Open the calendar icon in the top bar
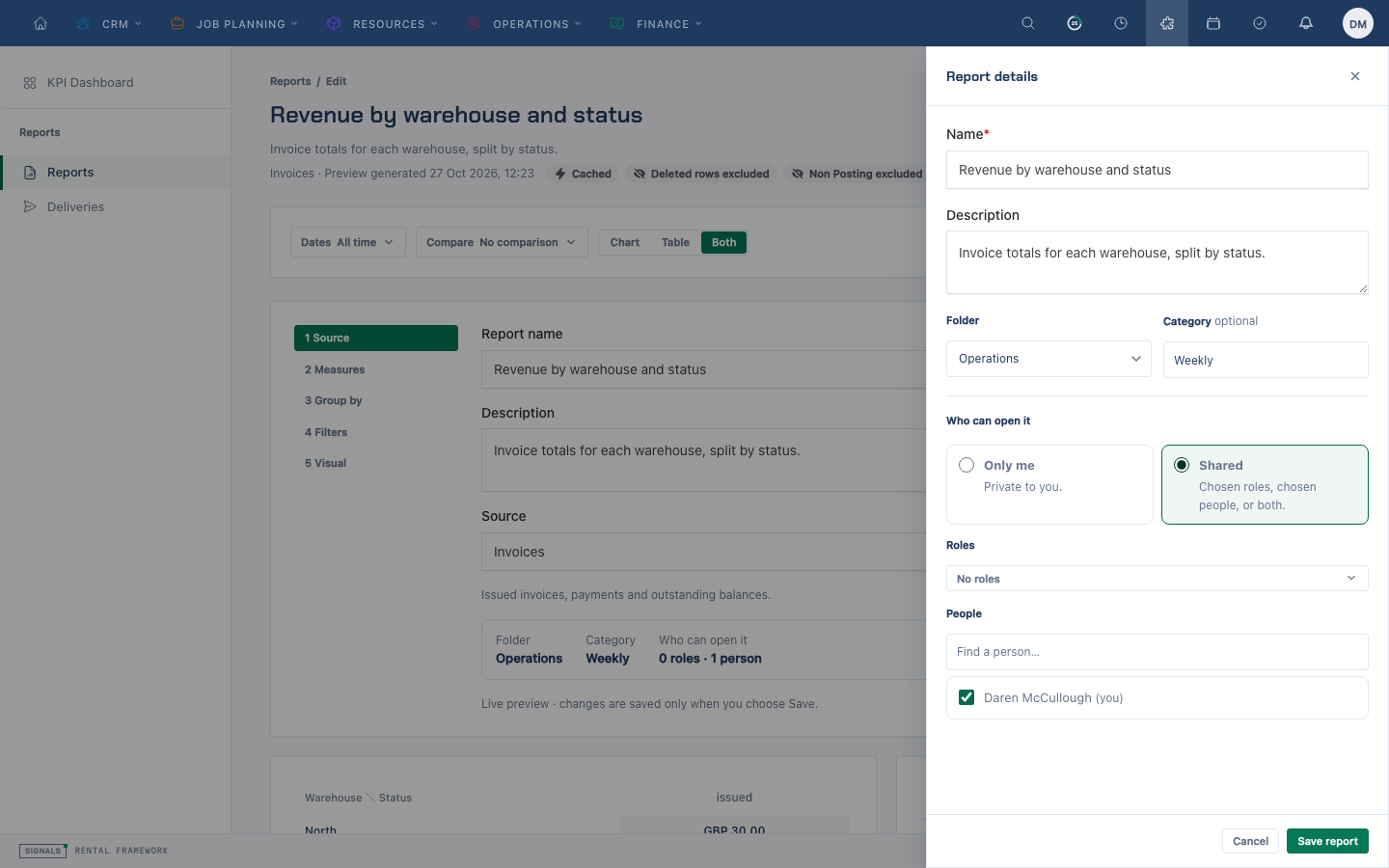The height and width of the screenshot is (868, 1389). pyautogui.click(x=1213, y=23)
